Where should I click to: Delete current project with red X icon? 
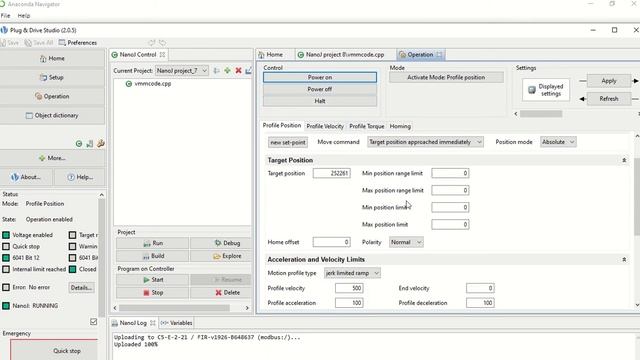pos(238,71)
